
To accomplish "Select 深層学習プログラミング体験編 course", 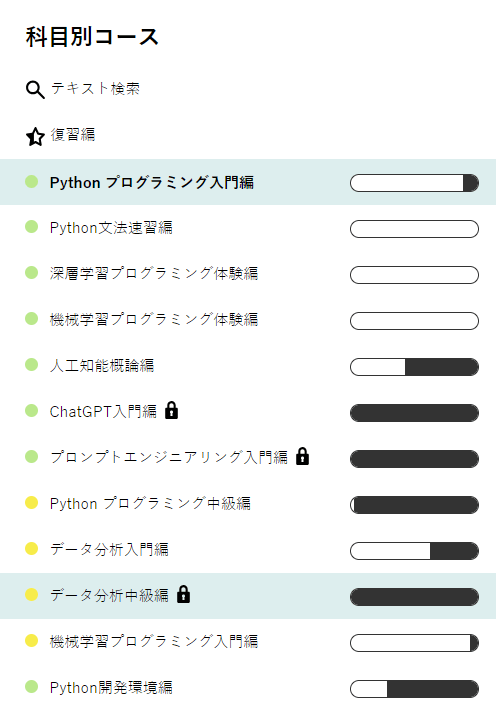I will pos(248,274).
